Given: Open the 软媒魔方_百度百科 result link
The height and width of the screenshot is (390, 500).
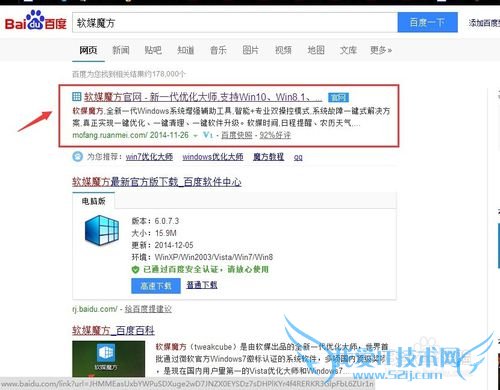Looking at the screenshot, I should pyautogui.click(x=113, y=330).
